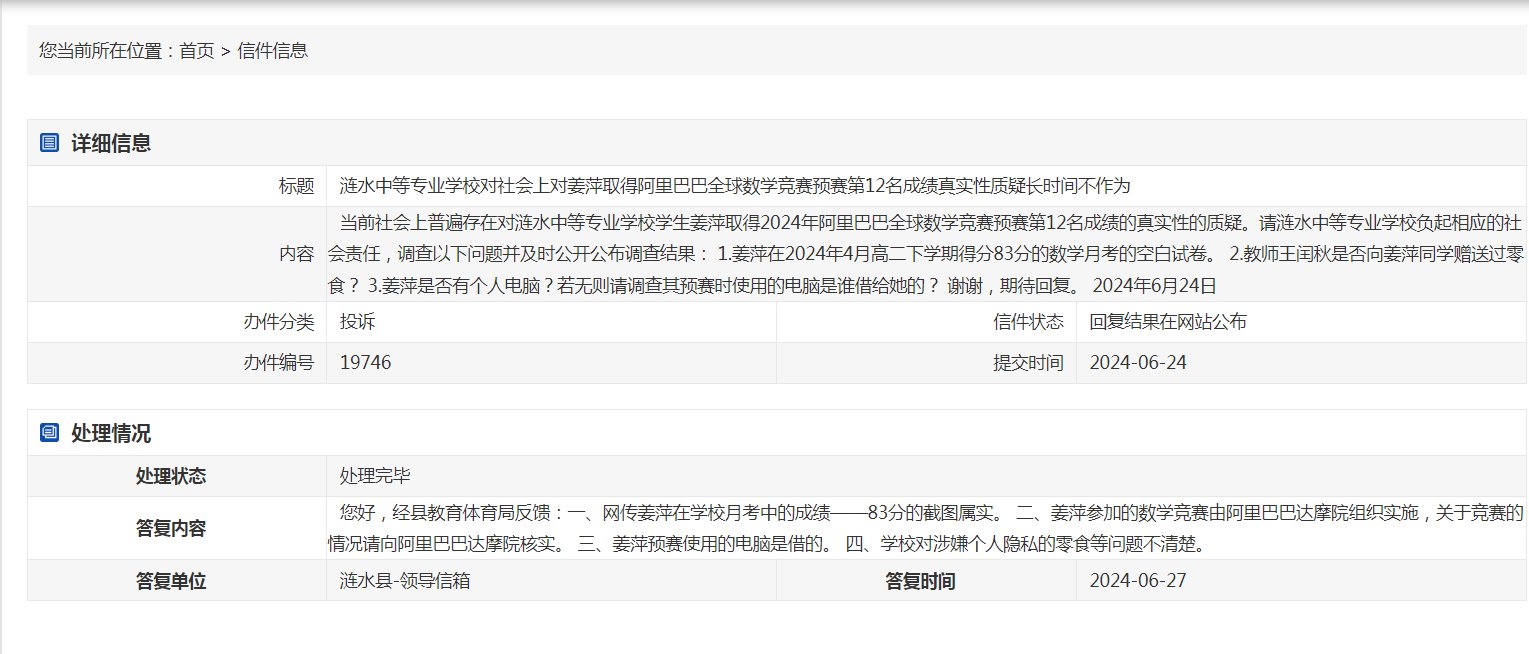Viewport: 1529px width, 654px height.
Task: Select the 处理情况 section heading
Action: coord(111,433)
